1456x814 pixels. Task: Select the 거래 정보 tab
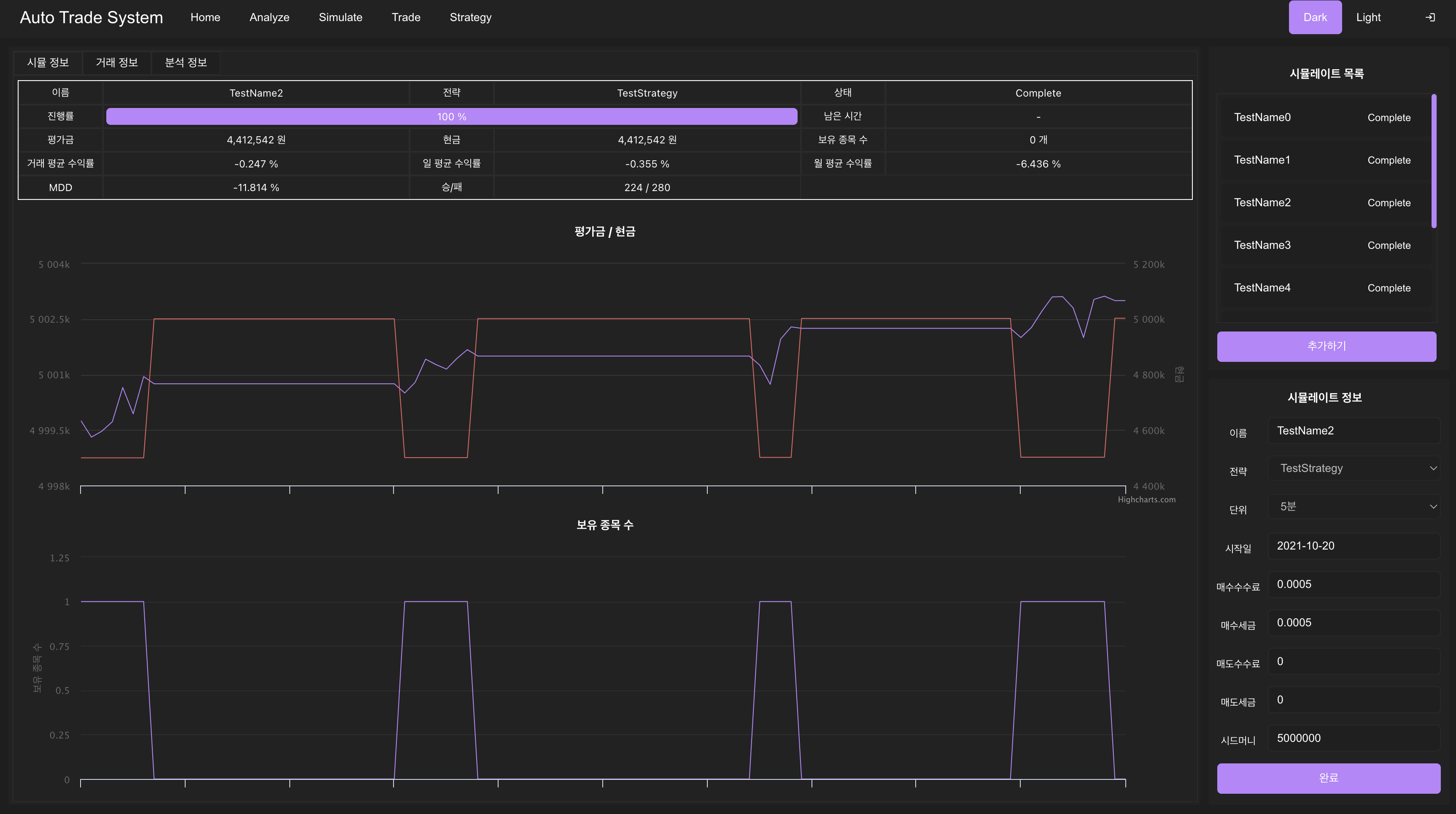(x=116, y=62)
